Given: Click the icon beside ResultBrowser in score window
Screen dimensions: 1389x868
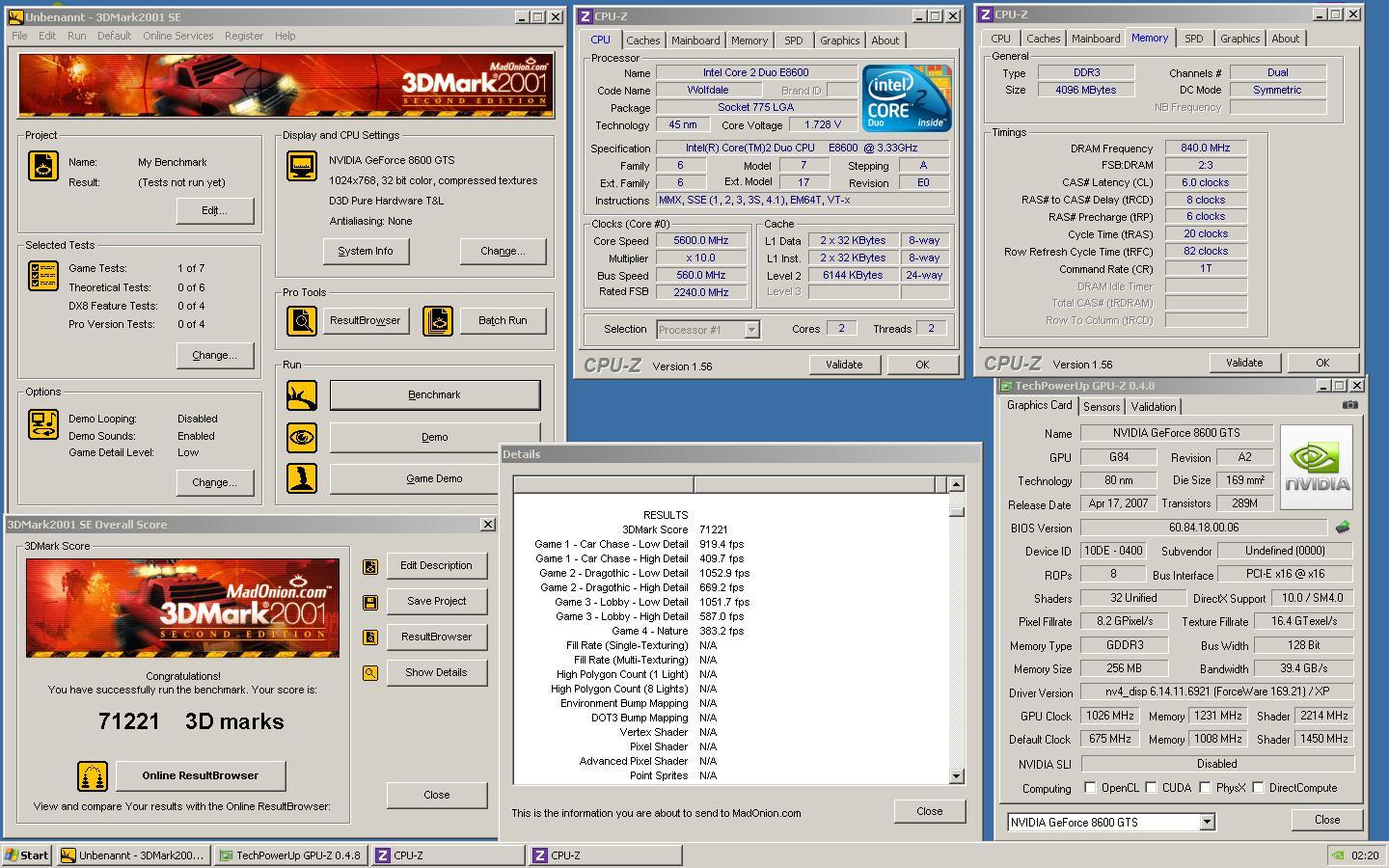Looking at the screenshot, I should (x=370, y=637).
